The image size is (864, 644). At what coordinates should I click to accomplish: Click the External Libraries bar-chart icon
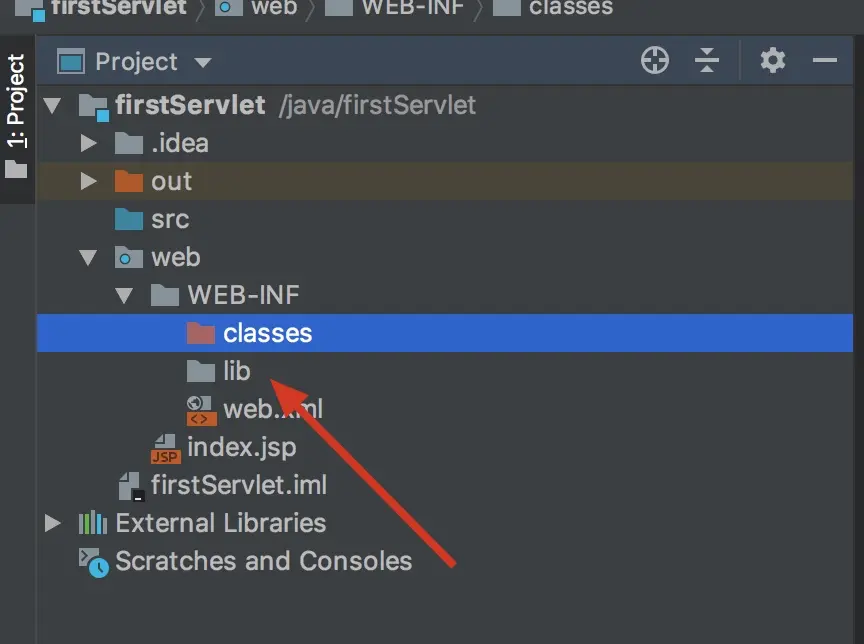click(92, 523)
